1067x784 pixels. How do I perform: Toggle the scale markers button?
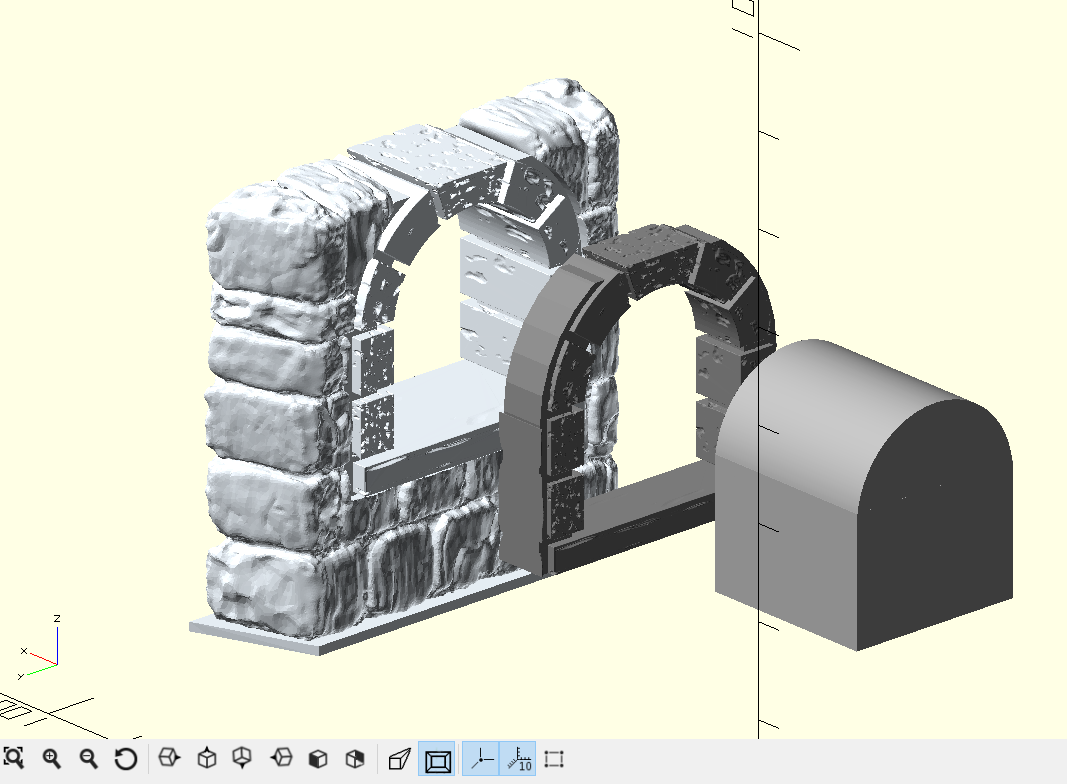[x=518, y=759]
